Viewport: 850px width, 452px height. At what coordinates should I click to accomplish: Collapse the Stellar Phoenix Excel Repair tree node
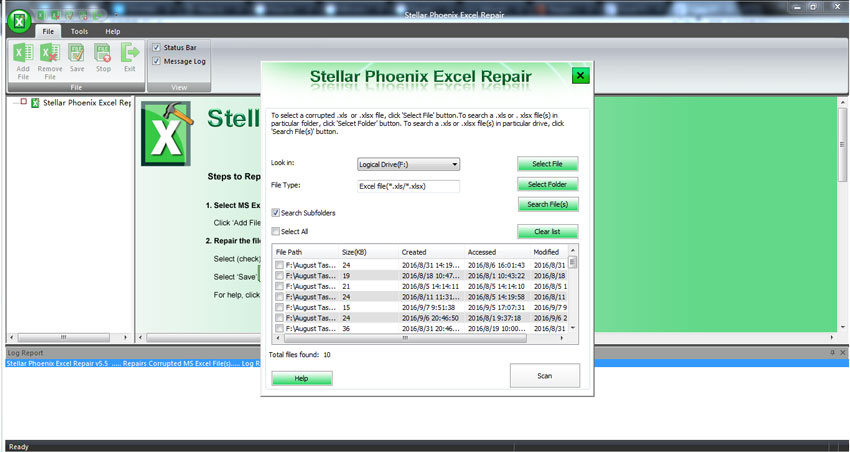pos(23,102)
